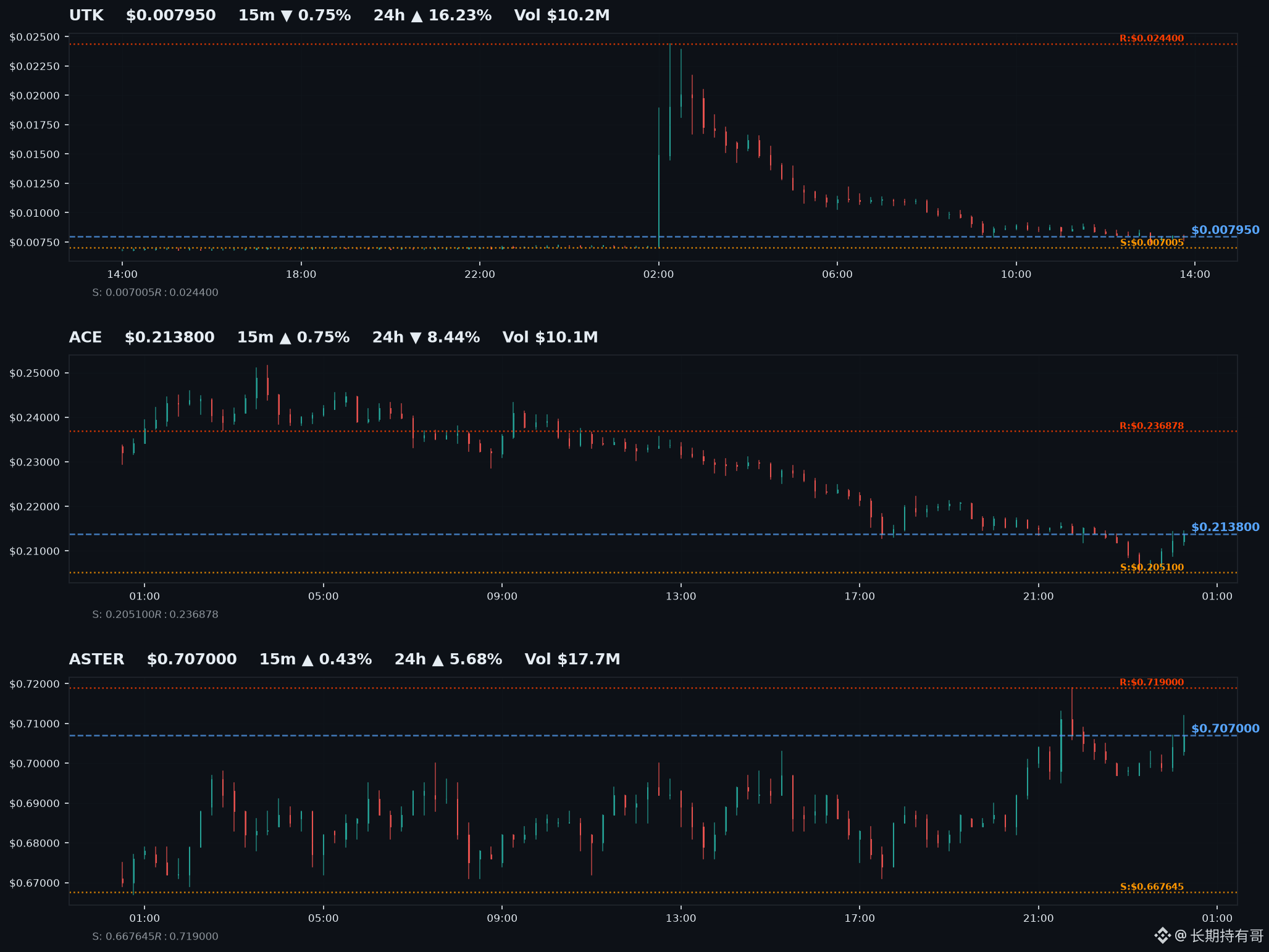Click $0.67000 on the ASTER price axis
The height and width of the screenshot is (952, 1269).
(x=35, y=883)
